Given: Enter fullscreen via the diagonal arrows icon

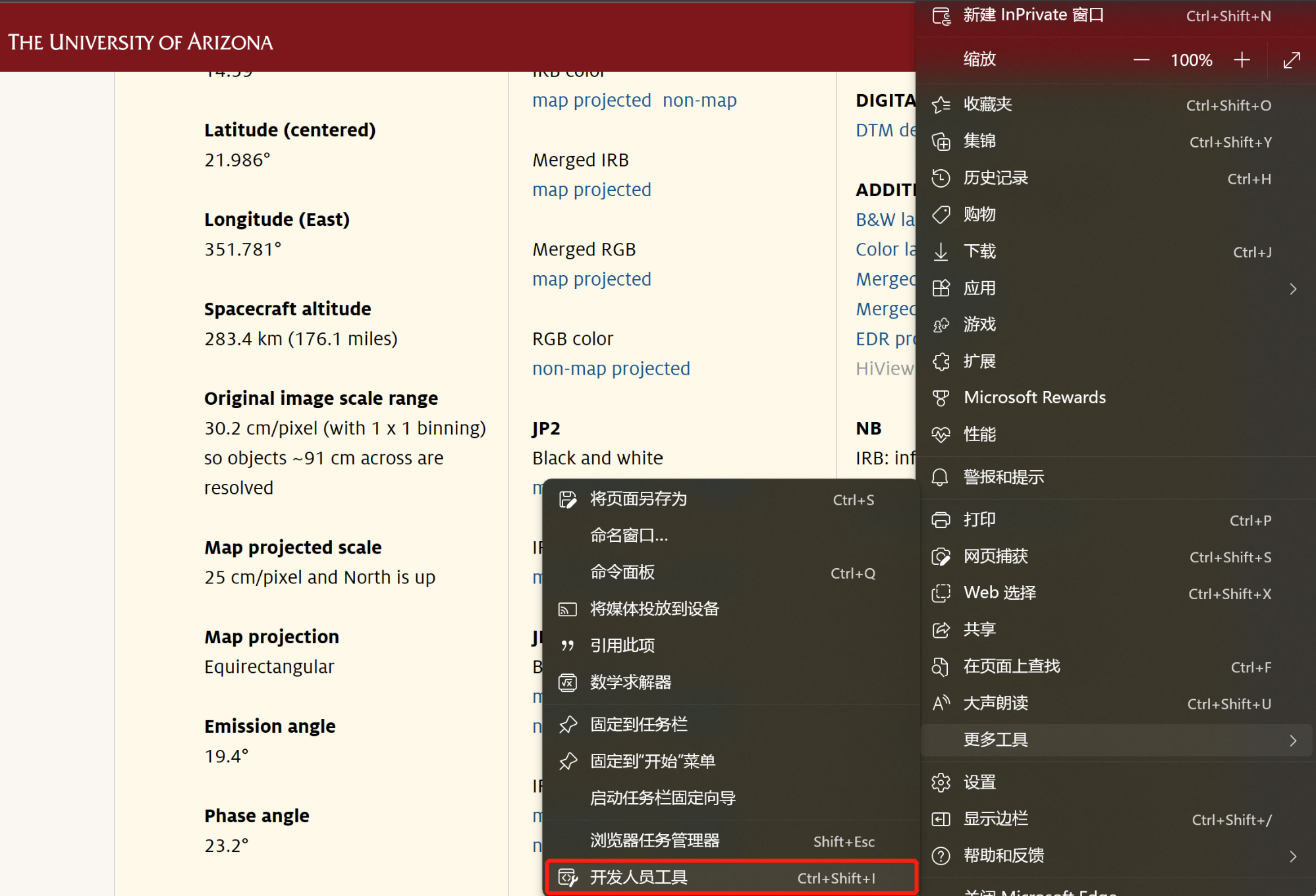Looking at the screenshot, I should (1291, 60).
